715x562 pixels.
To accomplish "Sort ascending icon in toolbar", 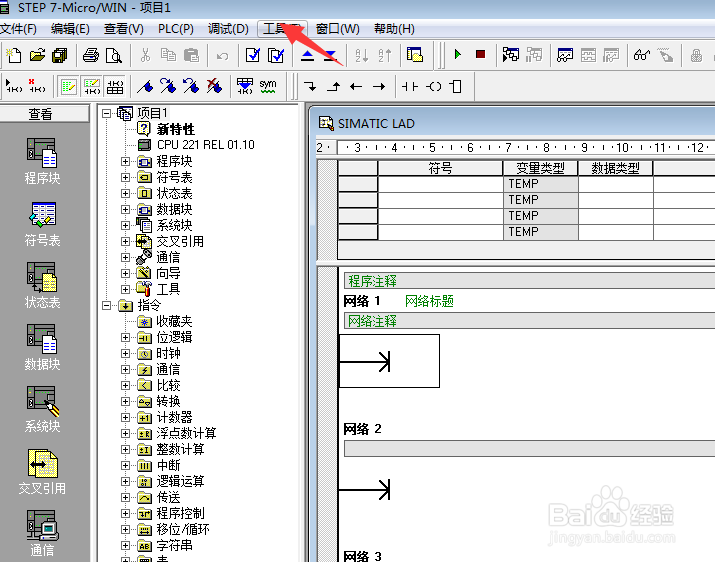I will tap(362, 55).
